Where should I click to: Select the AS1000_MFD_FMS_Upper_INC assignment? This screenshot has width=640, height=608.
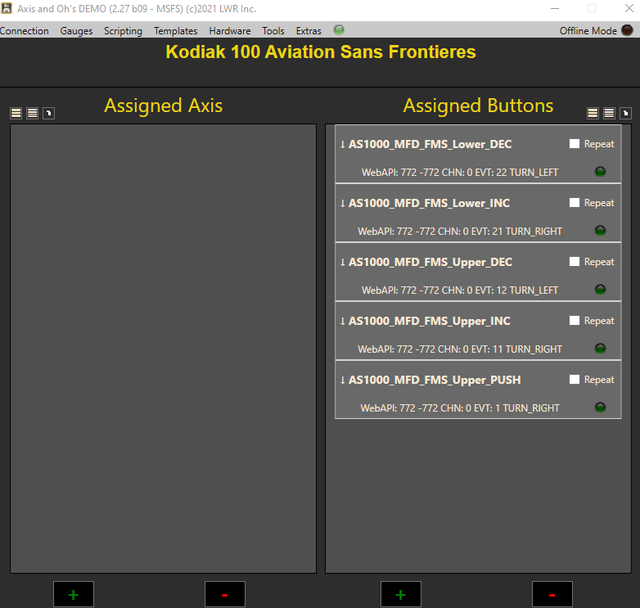point(478,331)
